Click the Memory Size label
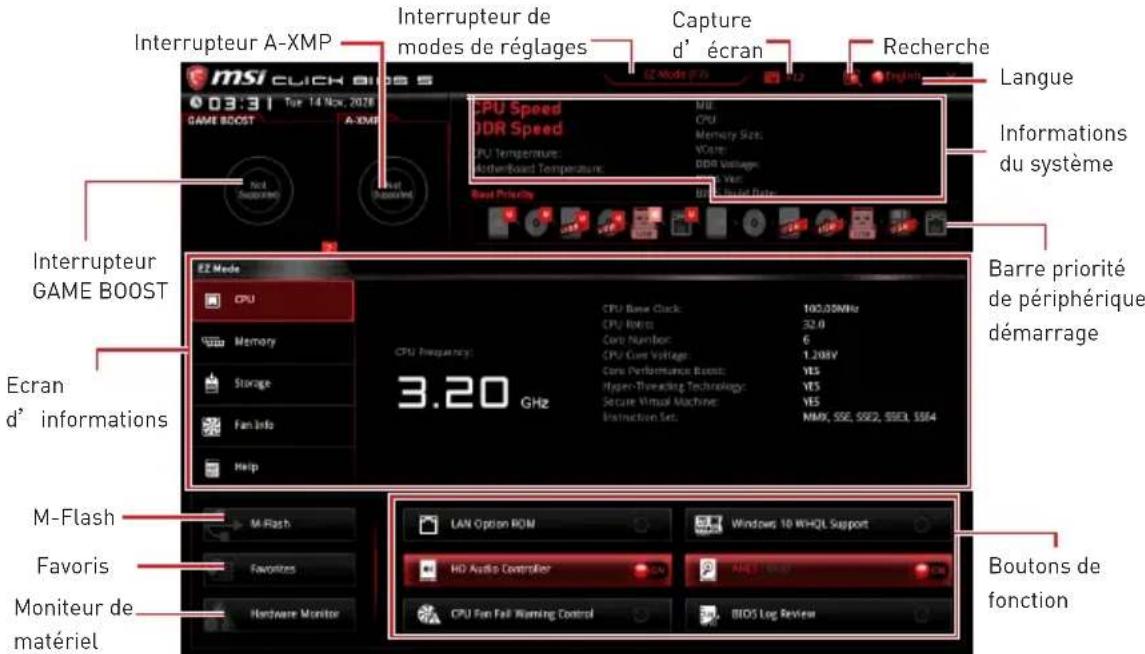This screenshot has width=1145, height=654. tap(729, 134)
